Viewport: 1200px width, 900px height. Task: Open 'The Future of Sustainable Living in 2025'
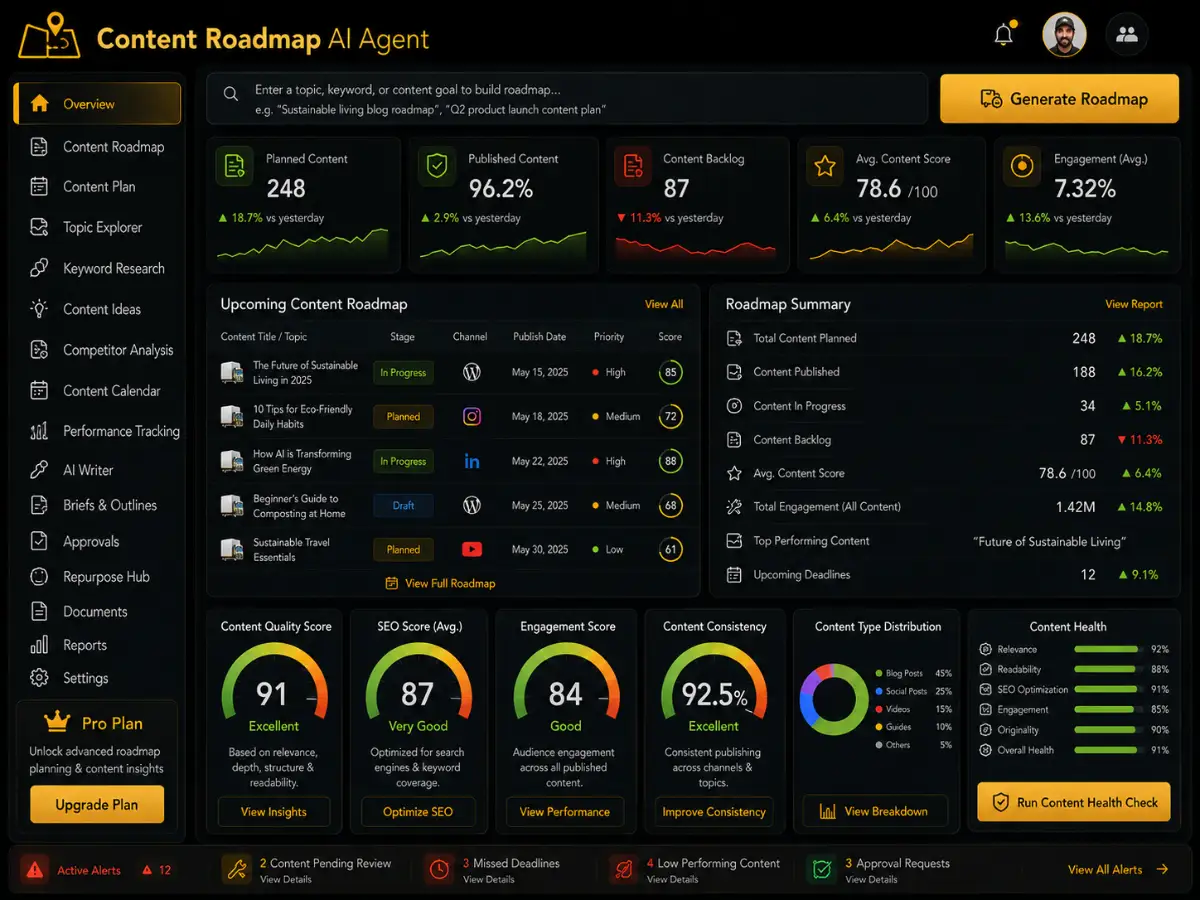pyautogui.click(x=305, y=373)
